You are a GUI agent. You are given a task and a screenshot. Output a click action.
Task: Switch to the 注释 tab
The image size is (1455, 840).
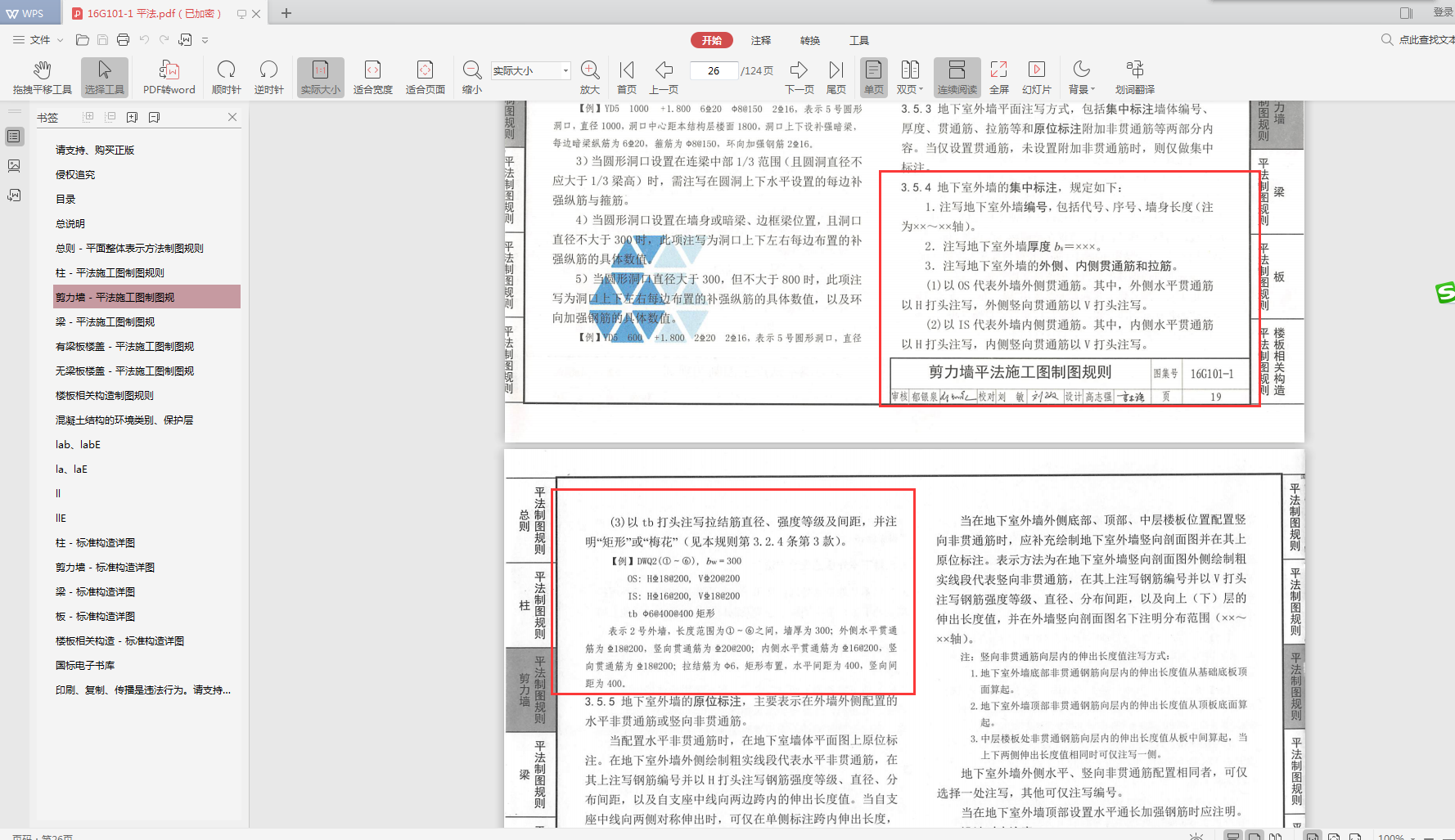761,40
